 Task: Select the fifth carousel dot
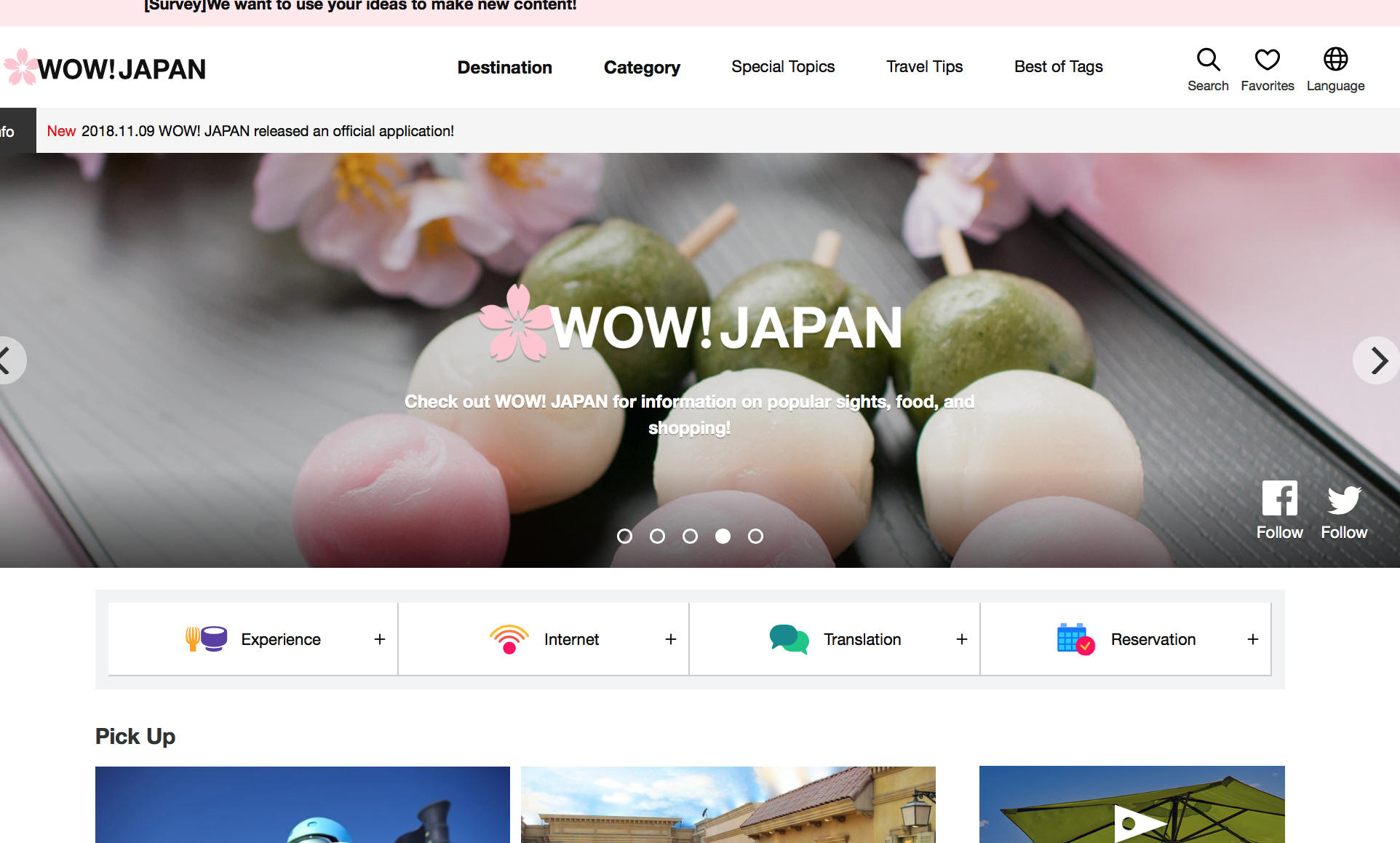point(755,537)
